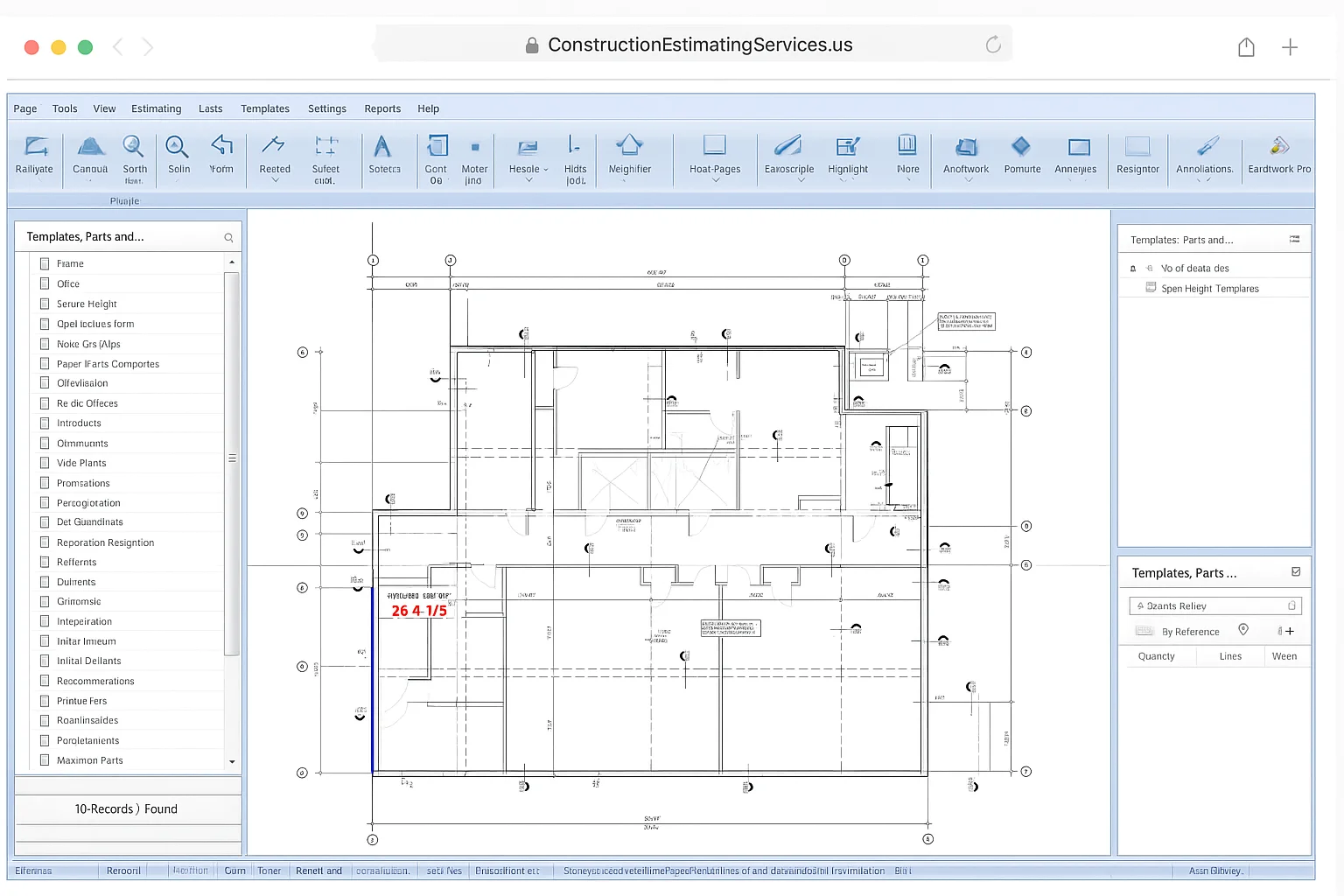Select the Moter jino tool
This screenshot has height=896, width=1344.
coord(475,147)
